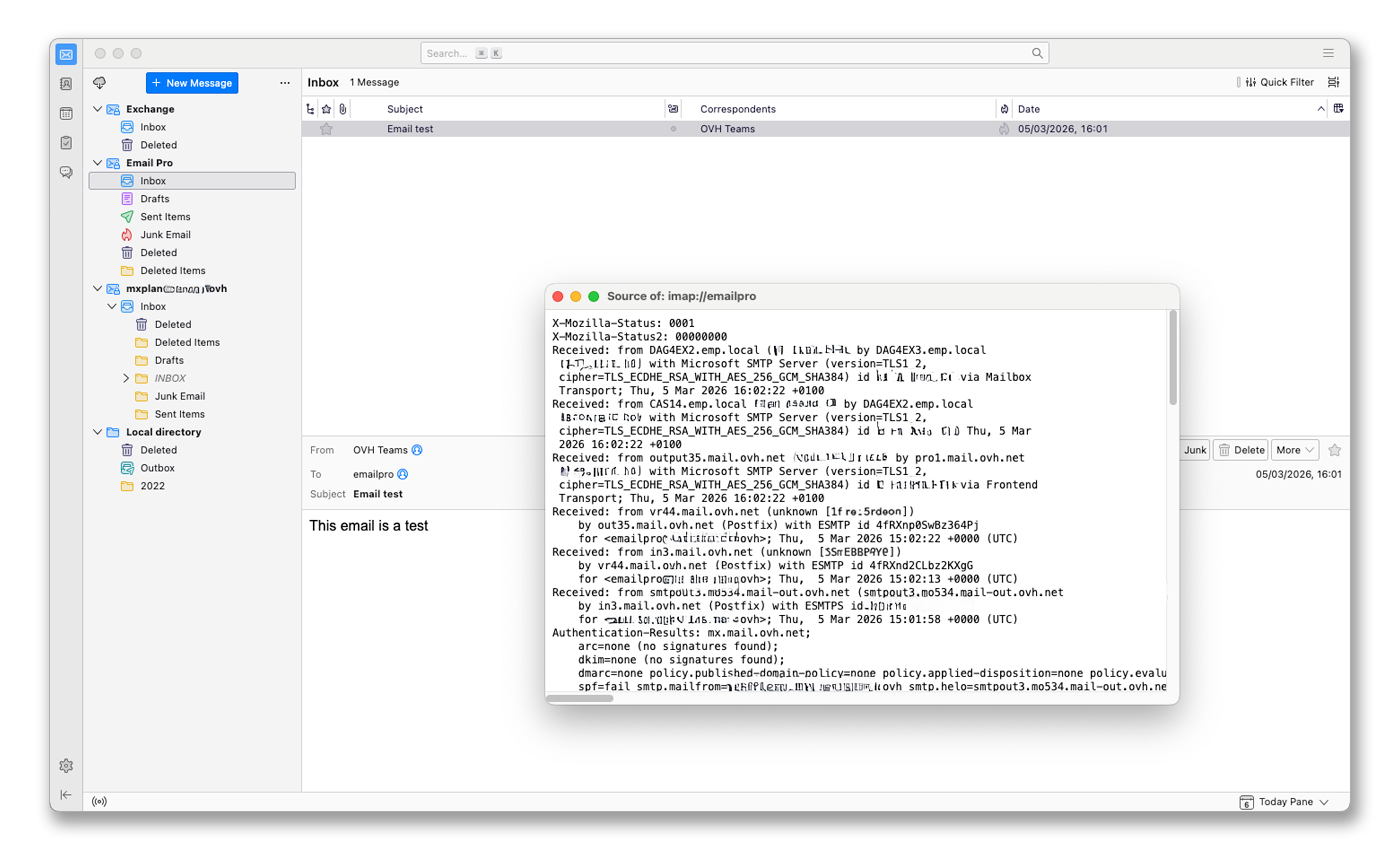
Task: Star the message in the reading pane
Action: click(x=1336, y=450)
